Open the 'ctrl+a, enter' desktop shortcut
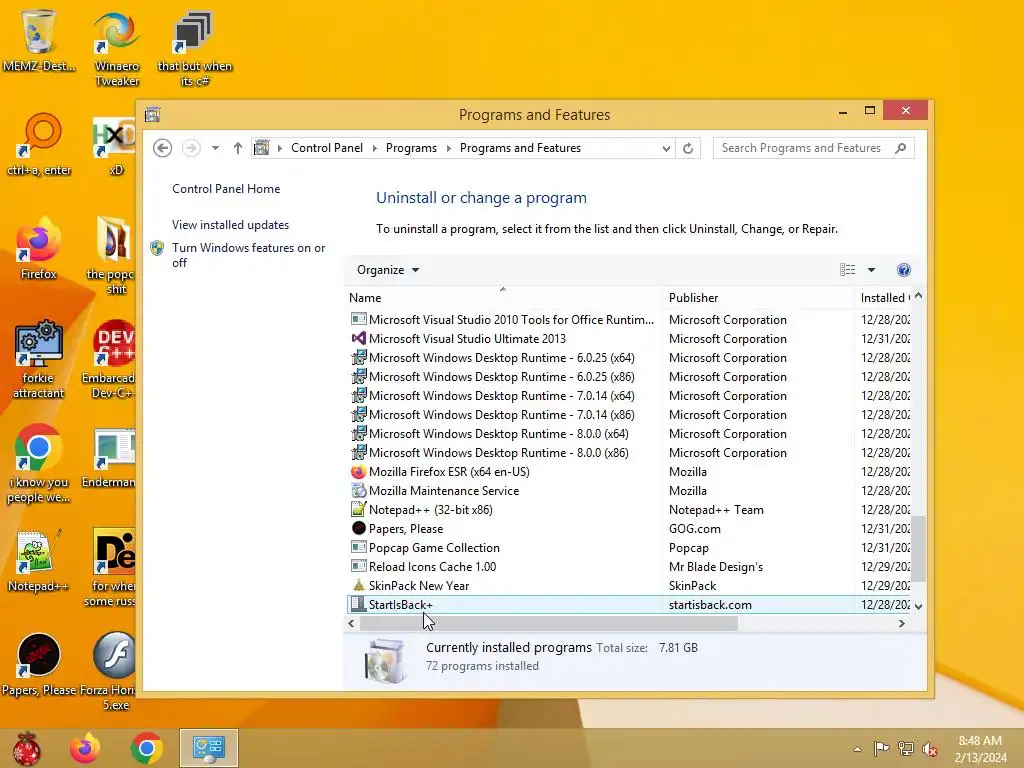The height and width of the screenshot is (768, 1024). coord(39,144)
